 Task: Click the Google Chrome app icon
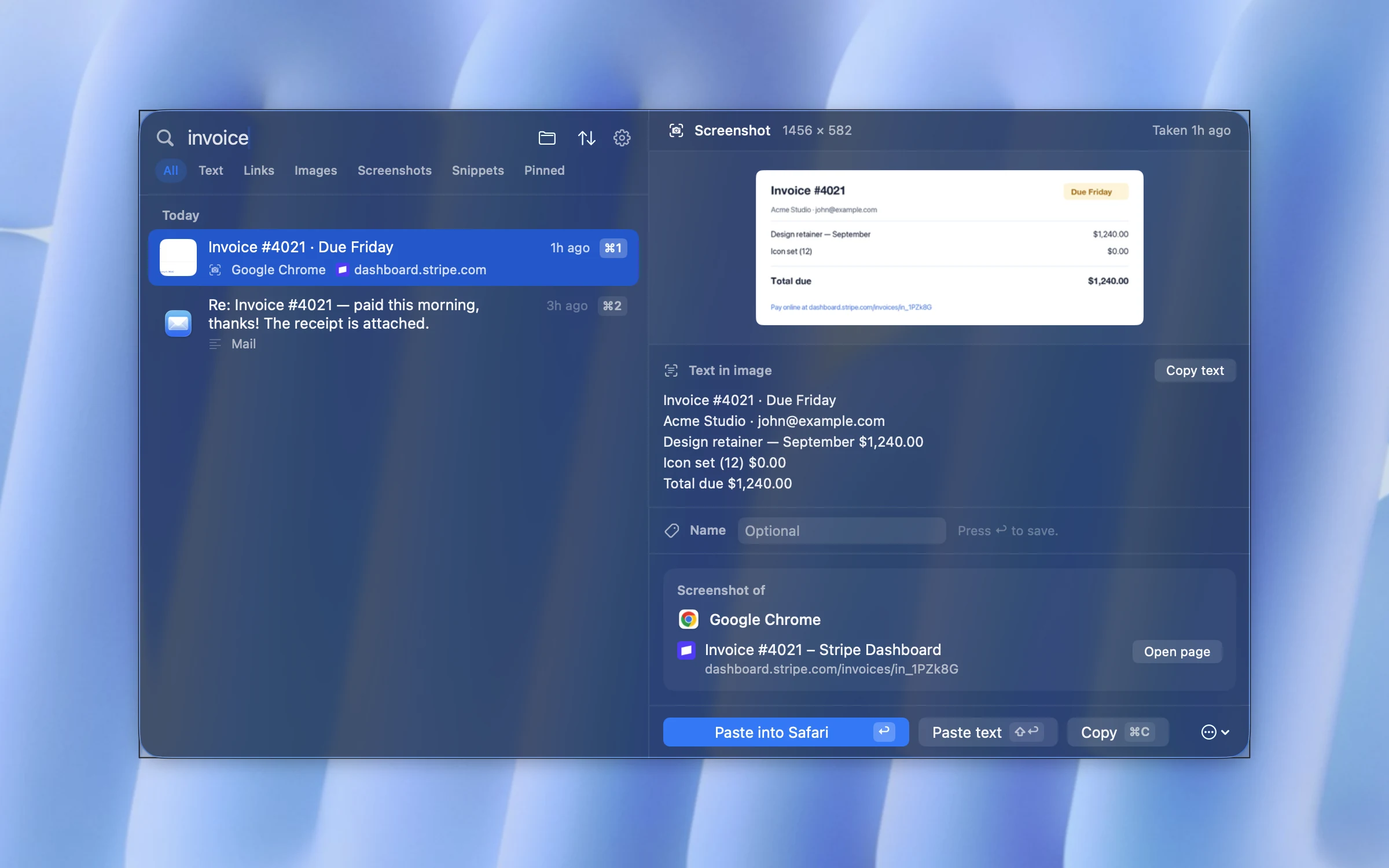688,619
